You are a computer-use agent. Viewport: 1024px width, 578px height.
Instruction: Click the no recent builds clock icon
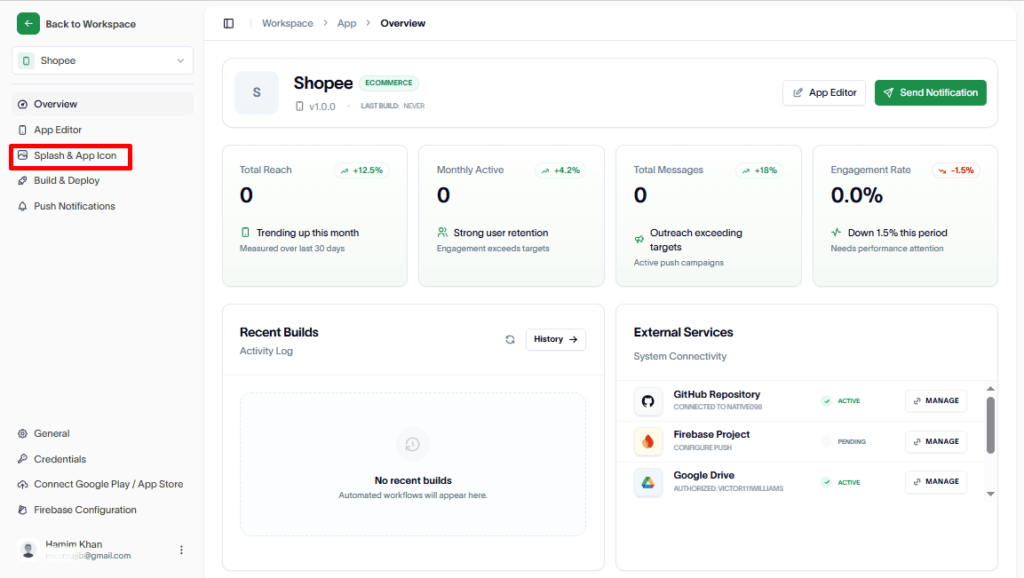point(413,445)
